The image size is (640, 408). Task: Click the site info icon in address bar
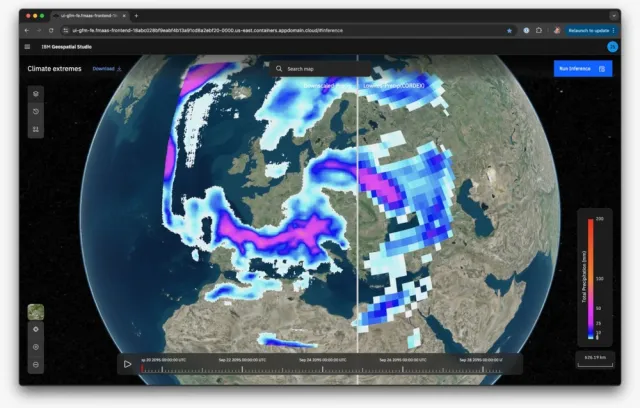point(65,31)
